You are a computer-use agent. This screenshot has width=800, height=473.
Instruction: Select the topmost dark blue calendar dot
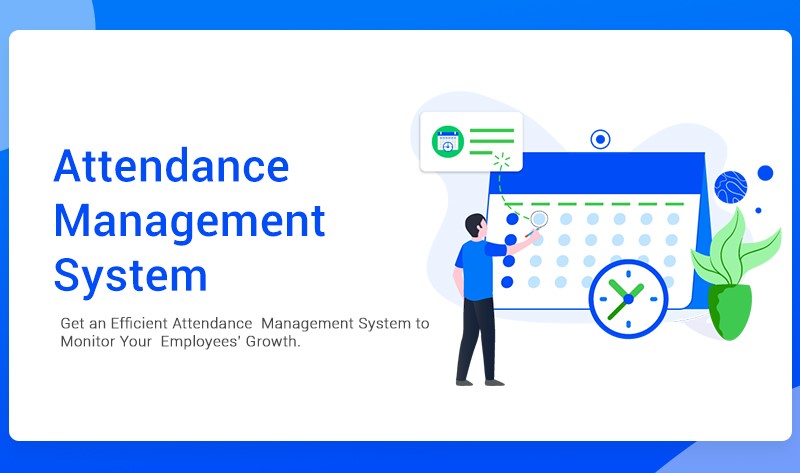click(x=511, y=219)
